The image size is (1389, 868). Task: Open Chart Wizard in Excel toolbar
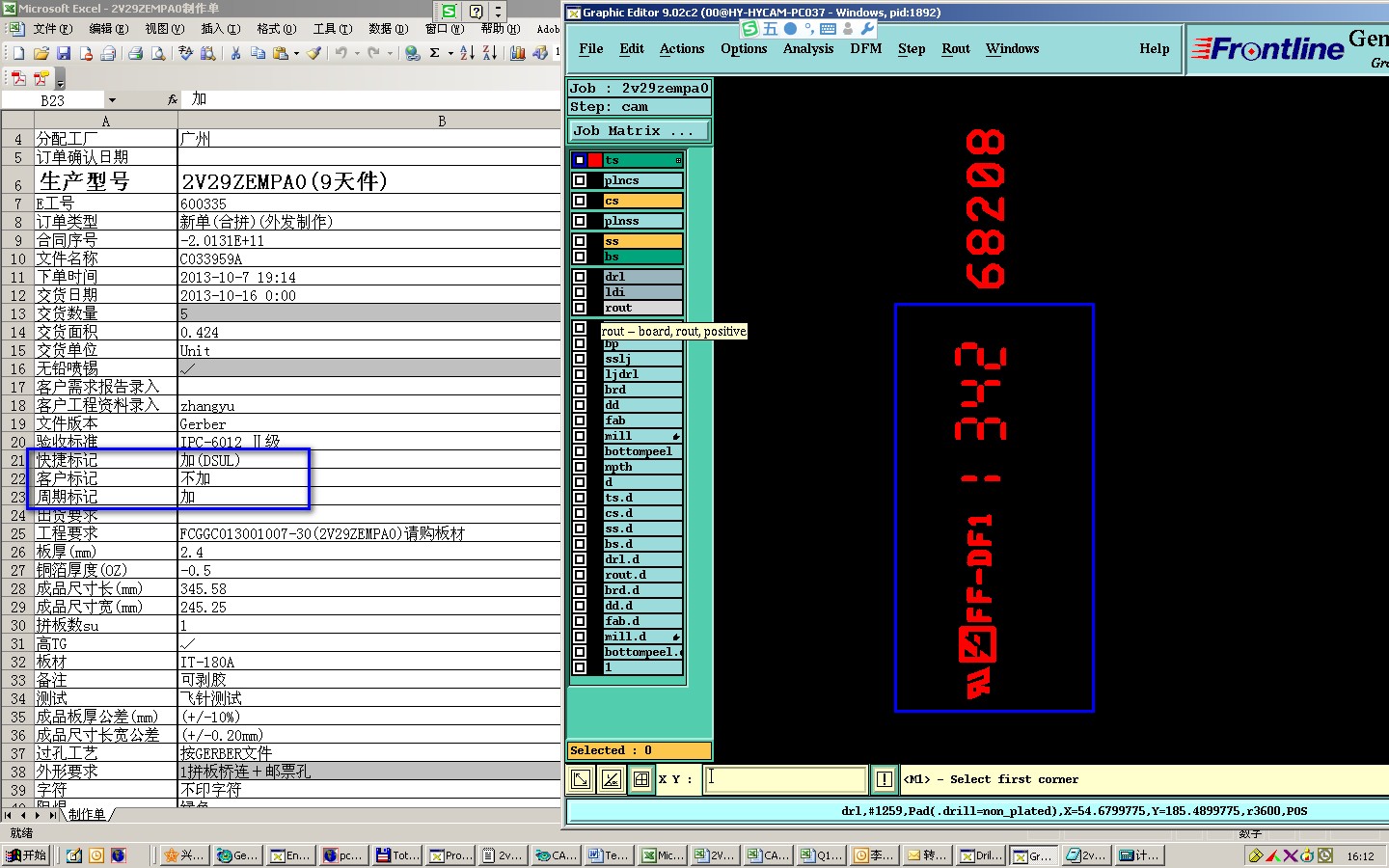[518, 53]
